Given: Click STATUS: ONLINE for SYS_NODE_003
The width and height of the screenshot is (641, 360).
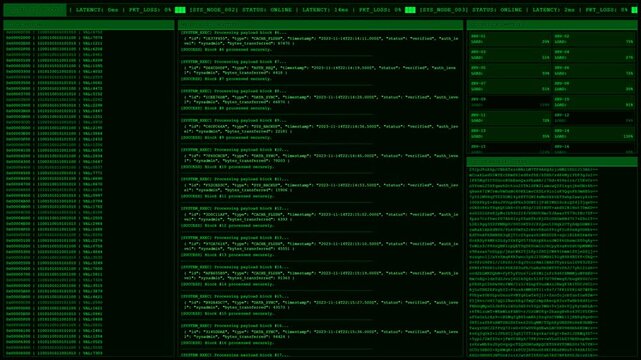Looking at the screenshot, I should click(497, 10).
